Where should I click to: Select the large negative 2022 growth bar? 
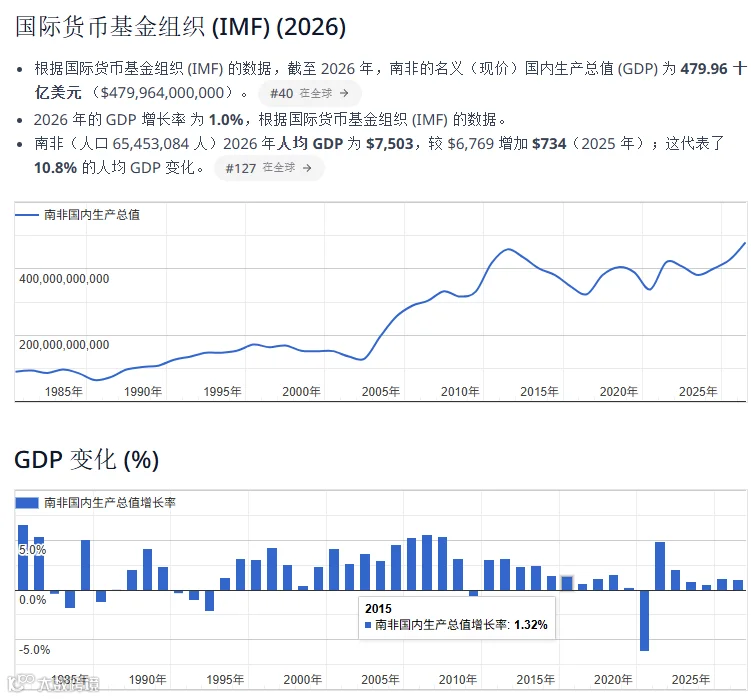click(x=644, y=620)
